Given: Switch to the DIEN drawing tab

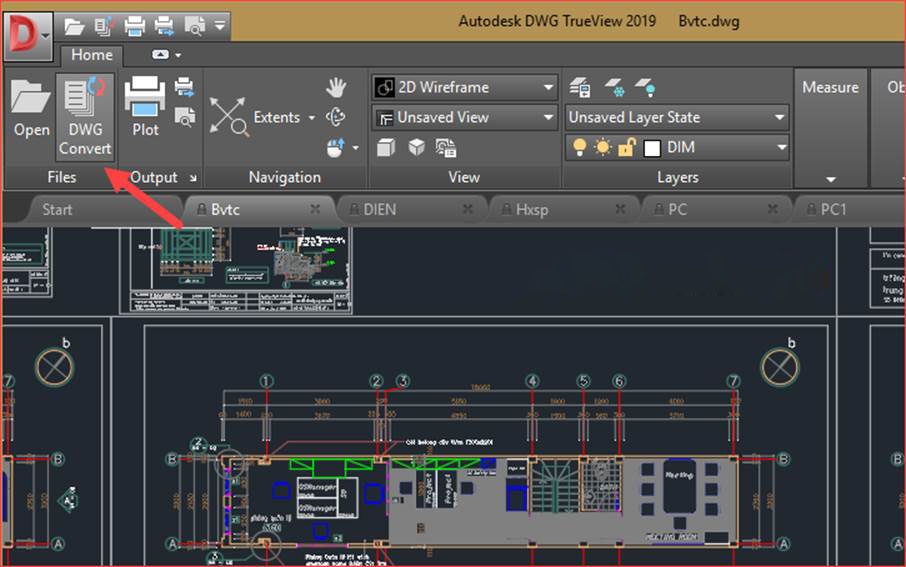Looking at the screenshot, I should (380, 209).
